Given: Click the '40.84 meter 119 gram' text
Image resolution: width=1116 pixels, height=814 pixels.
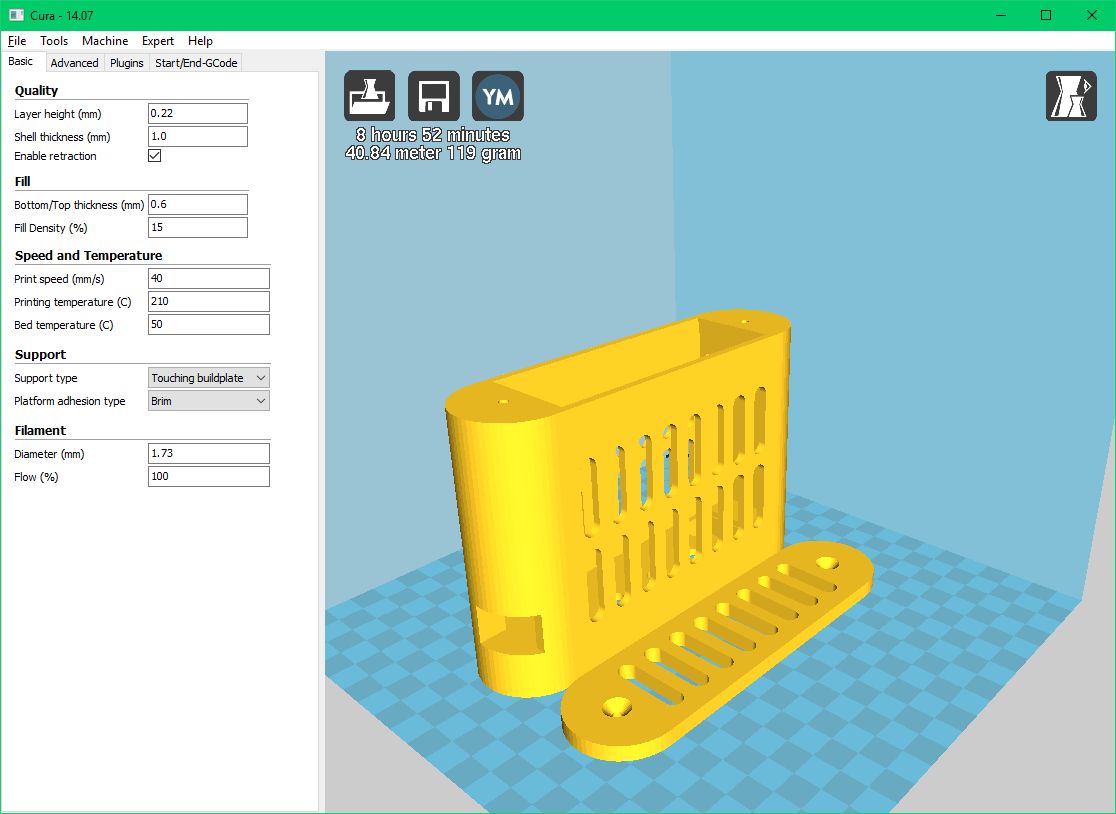Looking at the screenshot, I should click(433, 153).
